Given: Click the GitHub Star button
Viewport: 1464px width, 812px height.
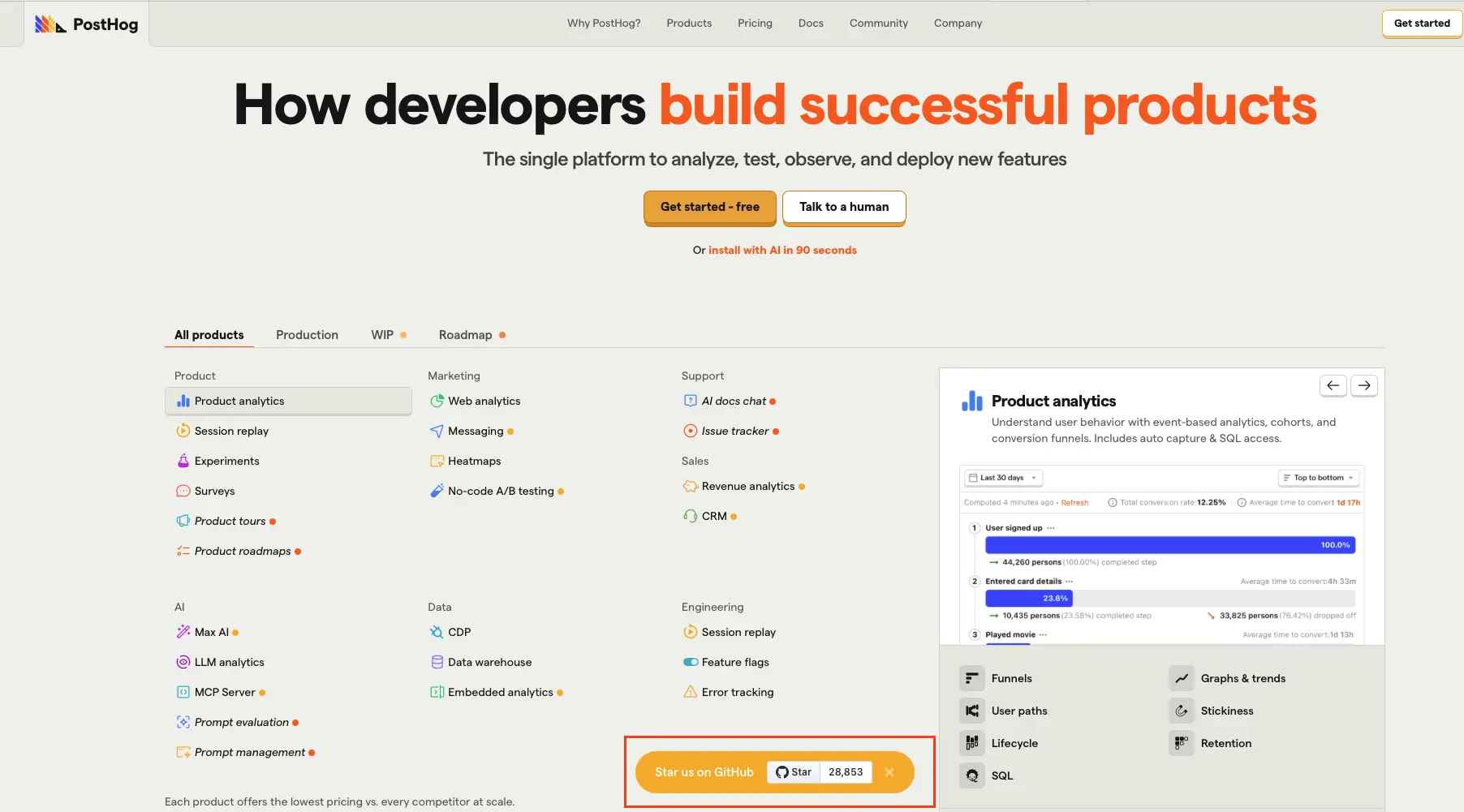Looking at the screenshot, I should point(794,772).
